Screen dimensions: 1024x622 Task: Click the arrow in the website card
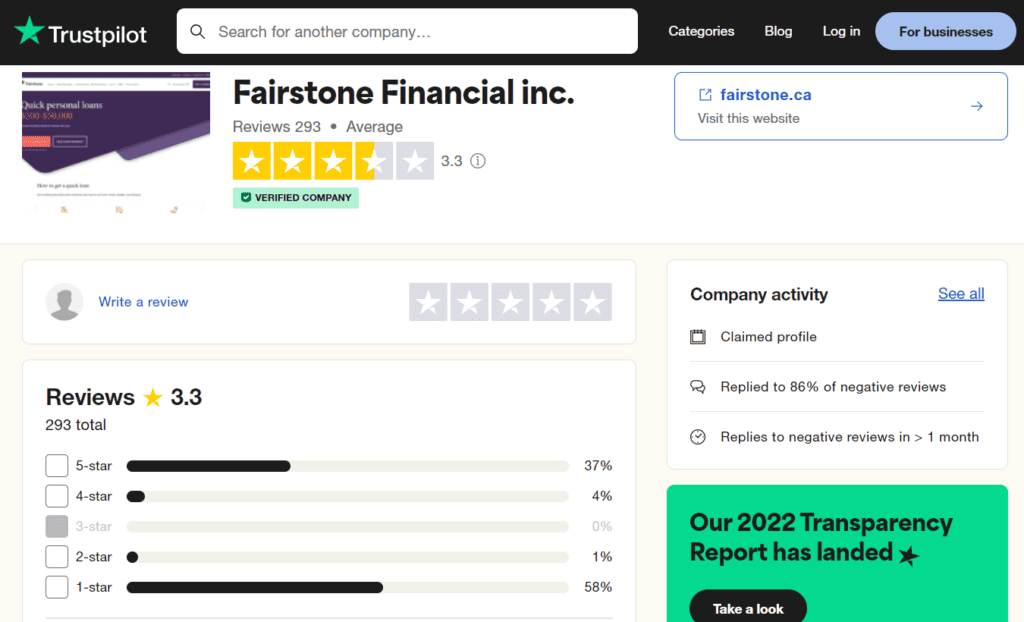click(977, 105)
